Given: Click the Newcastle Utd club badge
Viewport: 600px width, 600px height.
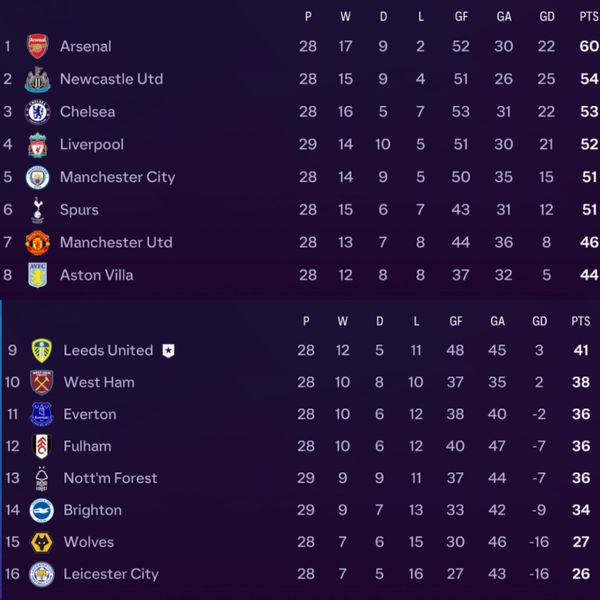Looking at the screenshot, I should point(38,79).
